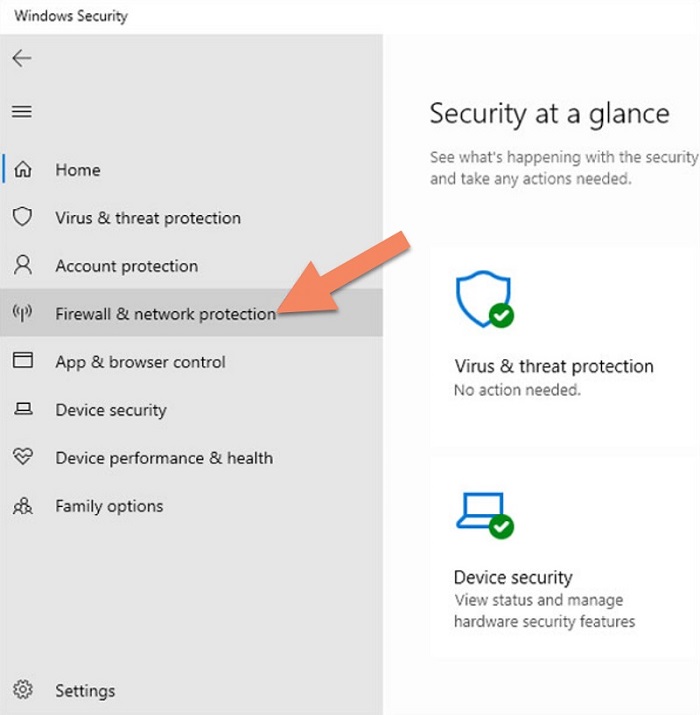
Task: Click the Home house icon
Action: [22, 170]
